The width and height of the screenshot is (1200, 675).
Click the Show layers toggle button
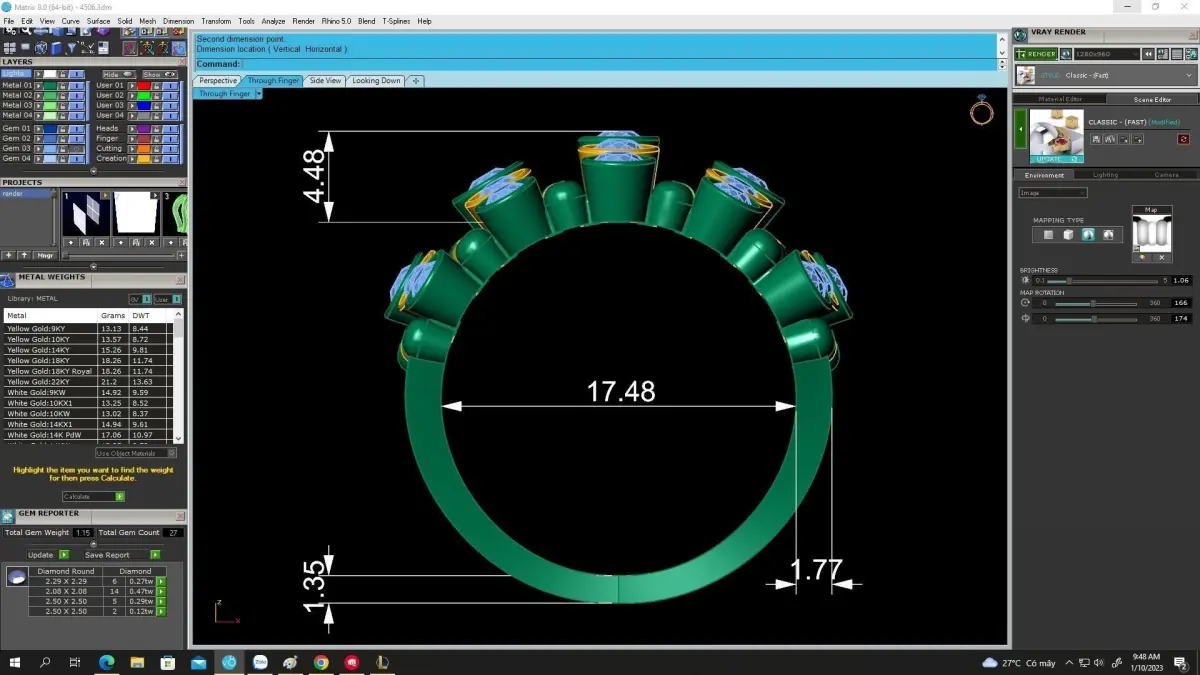pyautogui.click(x=158, y=74)
